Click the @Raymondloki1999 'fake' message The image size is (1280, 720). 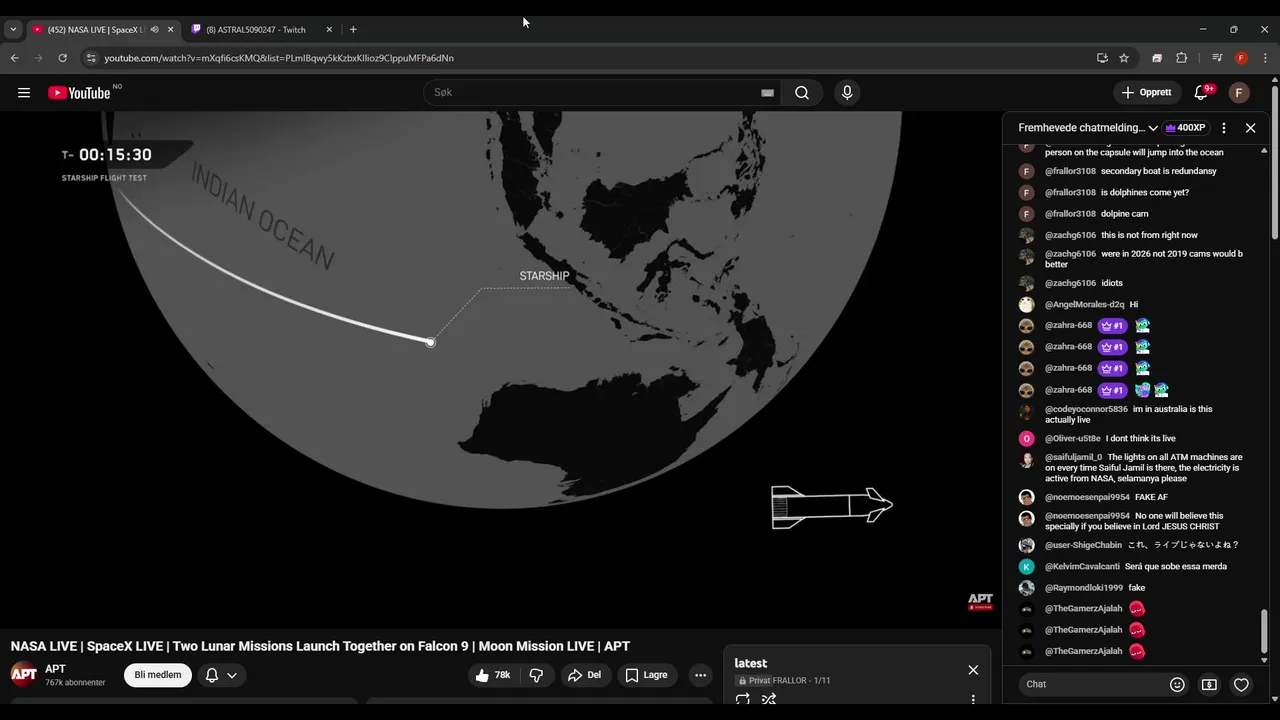[x=1136, y=588]
